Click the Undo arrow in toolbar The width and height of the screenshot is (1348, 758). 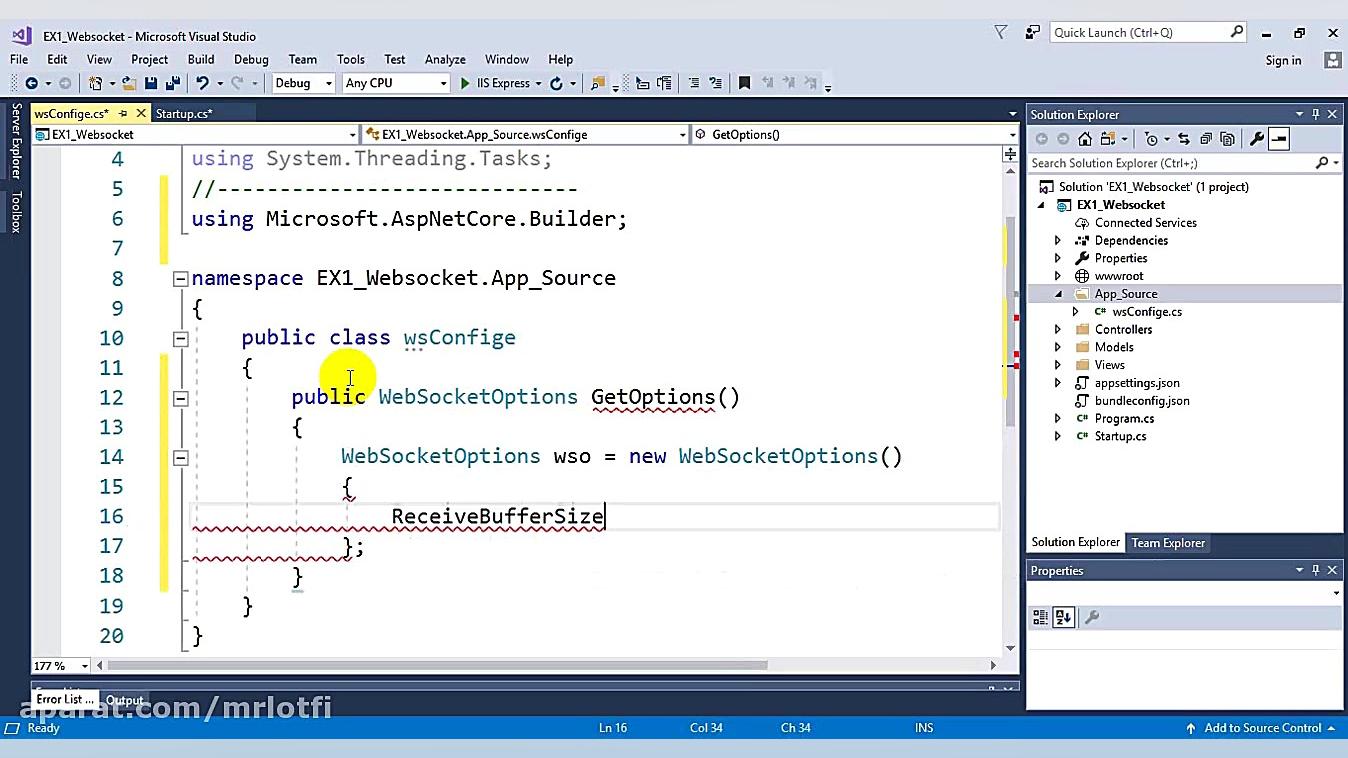[x=202, y=84]
